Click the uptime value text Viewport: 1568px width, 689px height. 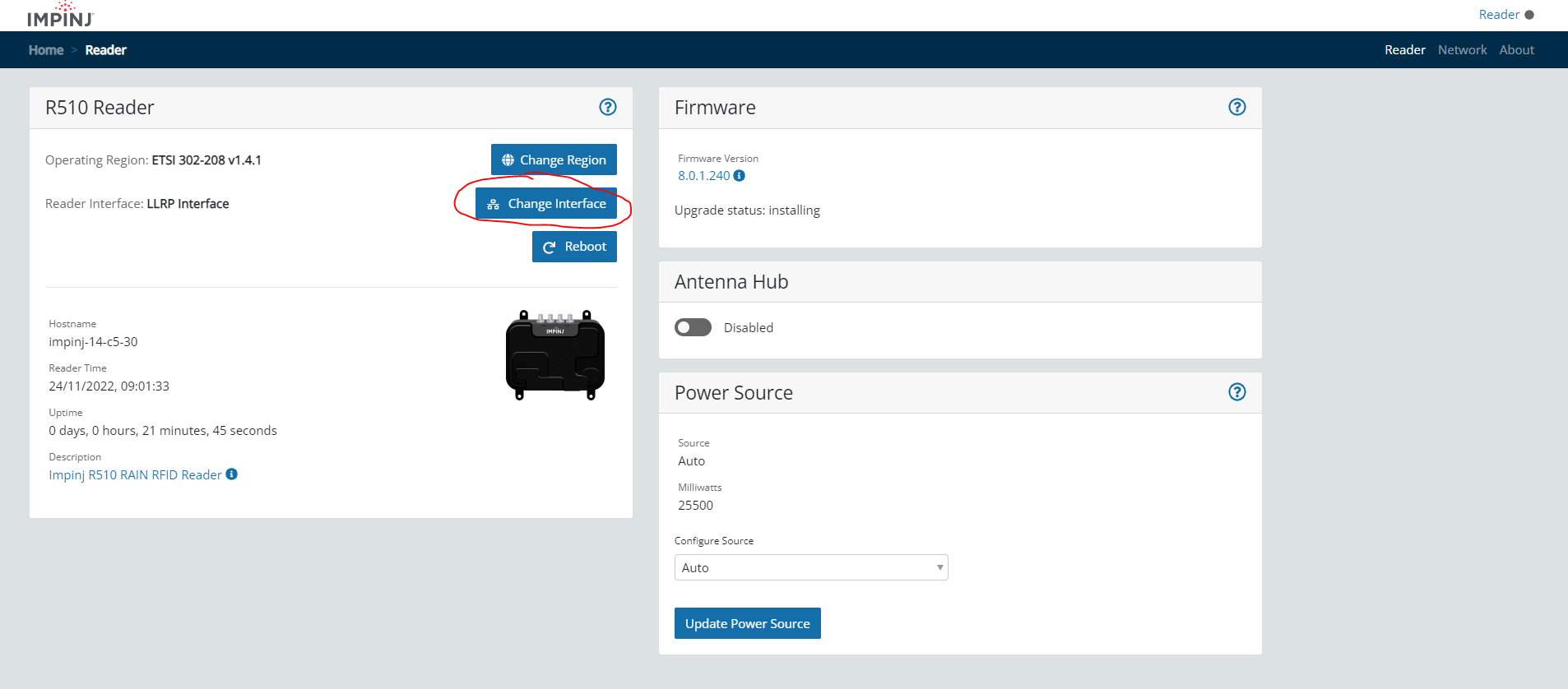pyautogui.click(x=163, y=430)
